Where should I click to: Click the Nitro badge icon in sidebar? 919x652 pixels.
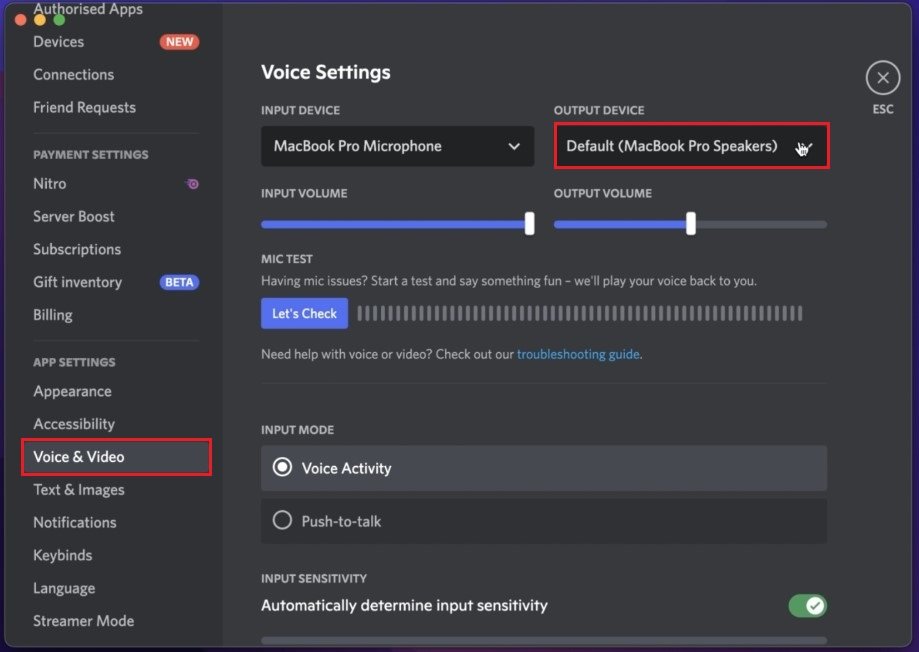pyautogui.click(x=192, y=184)
